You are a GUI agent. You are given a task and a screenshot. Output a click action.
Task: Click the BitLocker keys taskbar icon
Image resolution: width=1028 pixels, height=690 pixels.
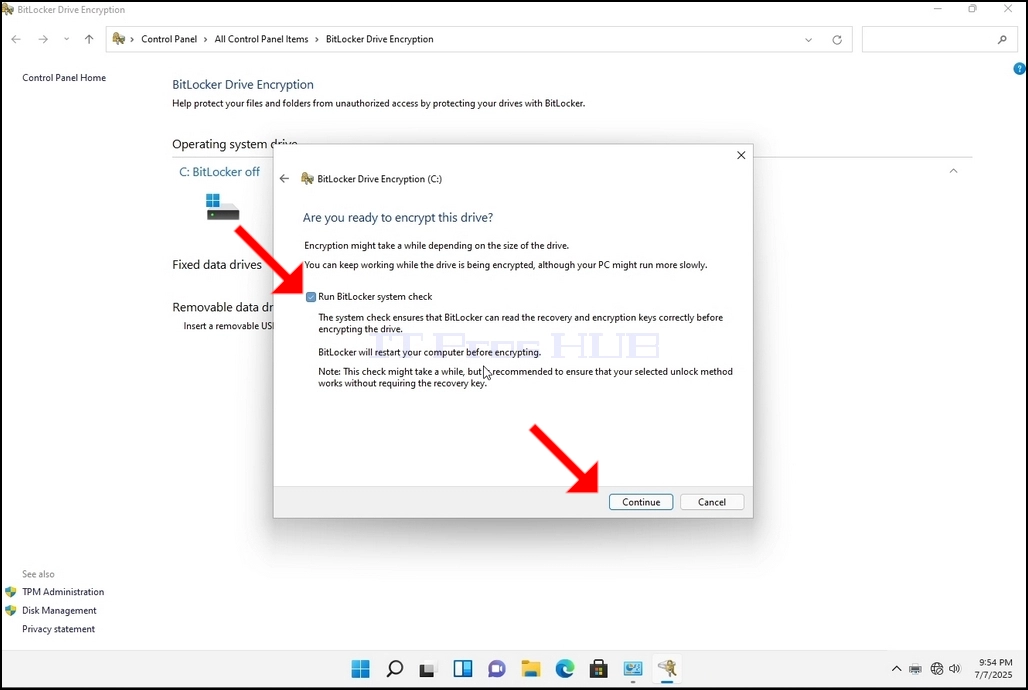[667, 668]
